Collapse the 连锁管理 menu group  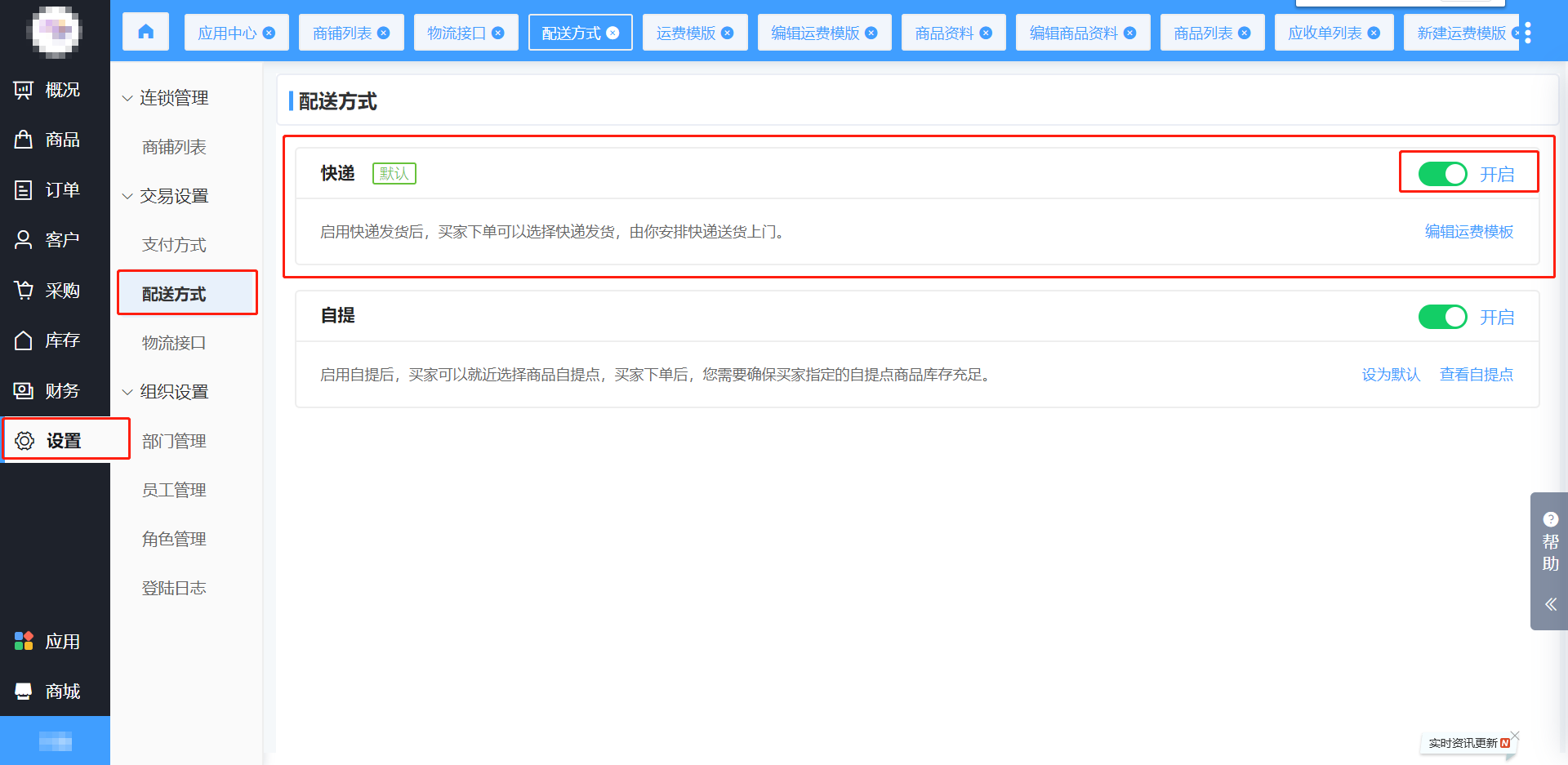(127, 98)
